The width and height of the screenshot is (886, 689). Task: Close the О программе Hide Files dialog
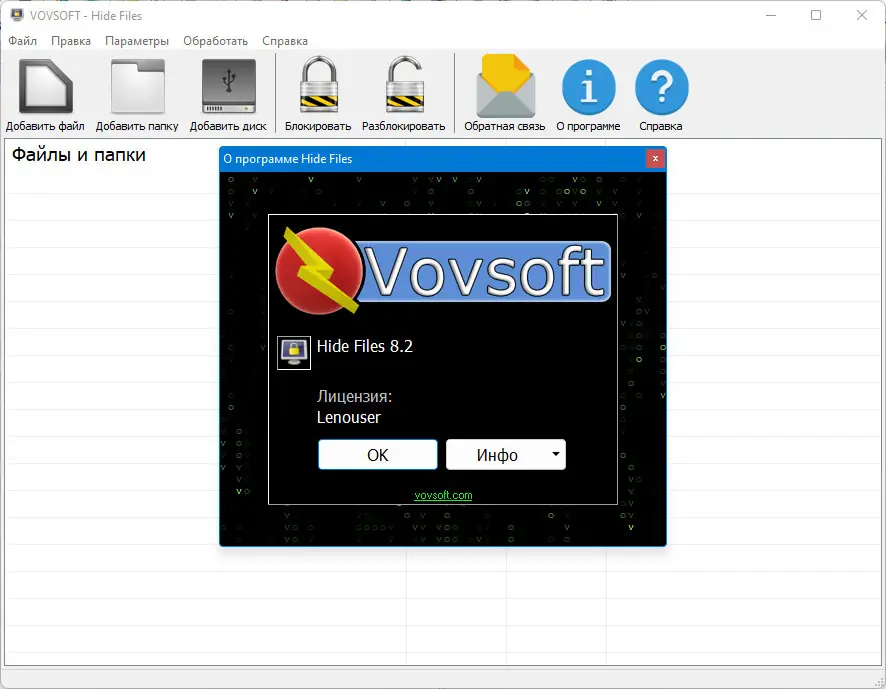(655, 159)
